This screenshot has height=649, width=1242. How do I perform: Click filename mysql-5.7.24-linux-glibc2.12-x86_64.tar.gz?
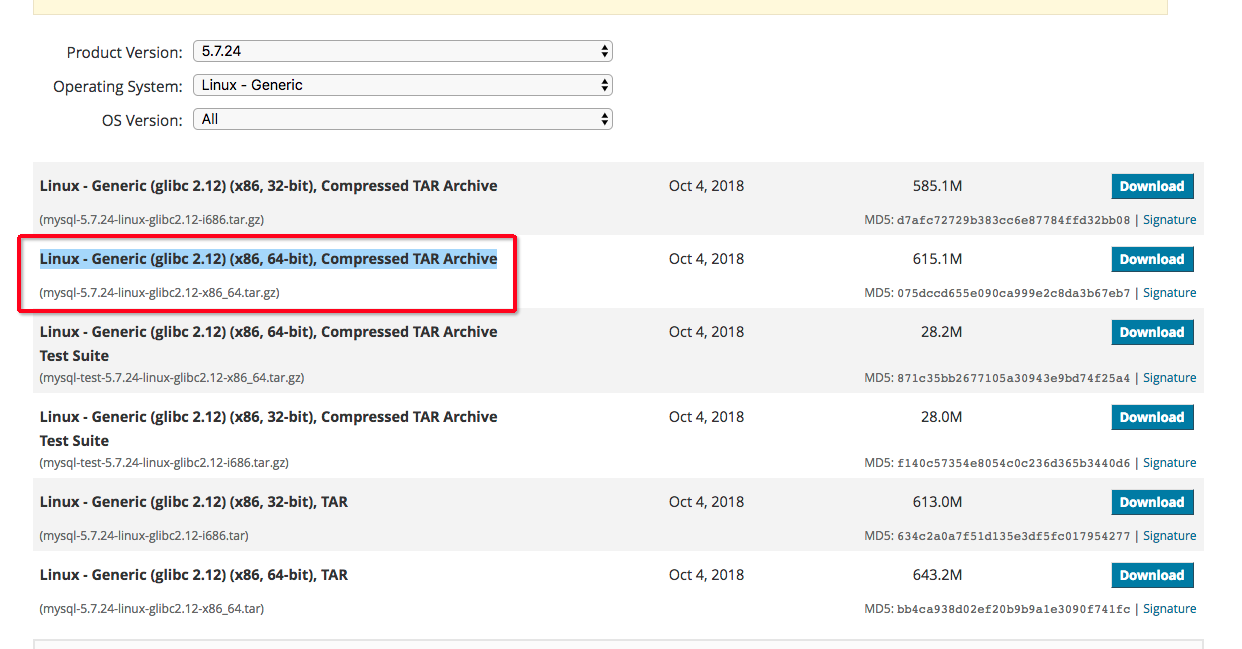point(160,293)
